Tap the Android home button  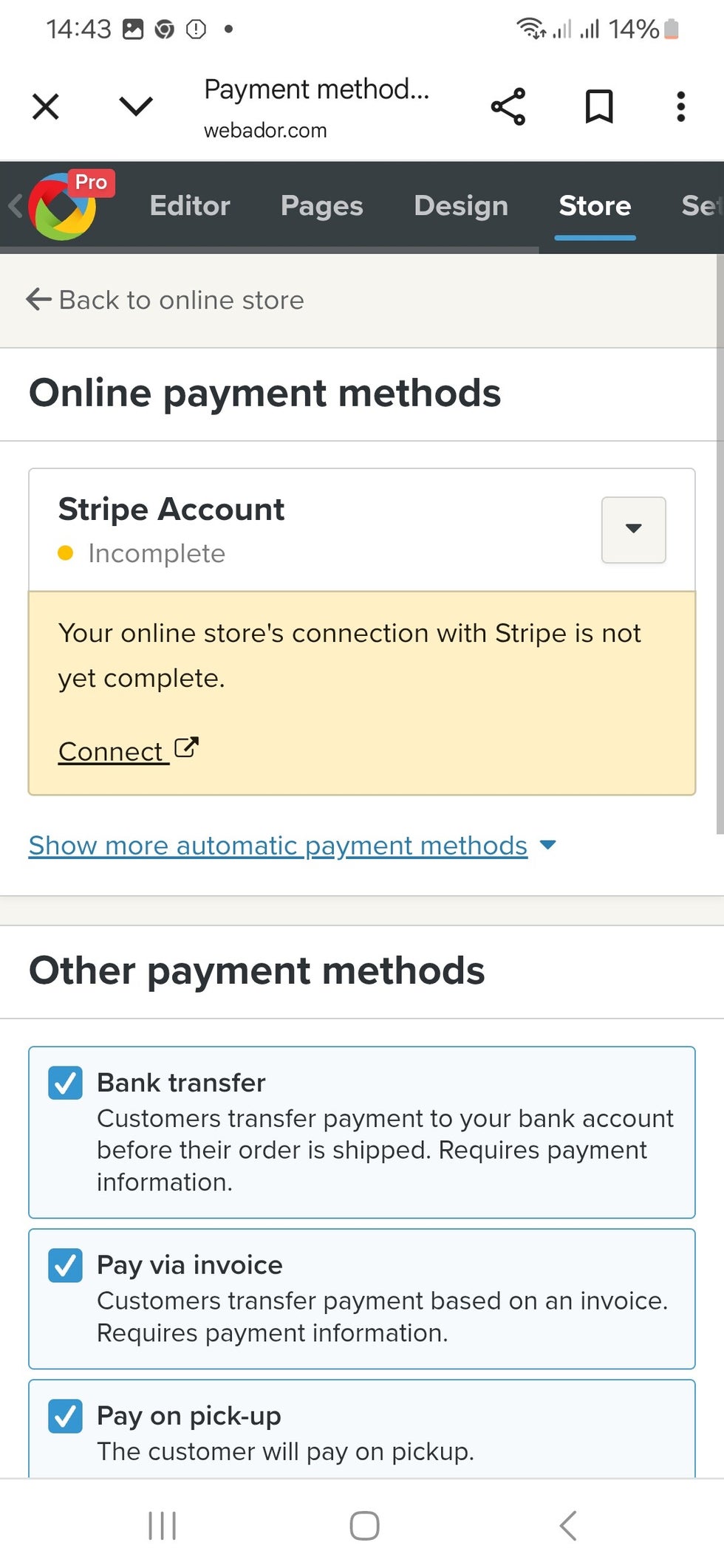(364, 1525)
